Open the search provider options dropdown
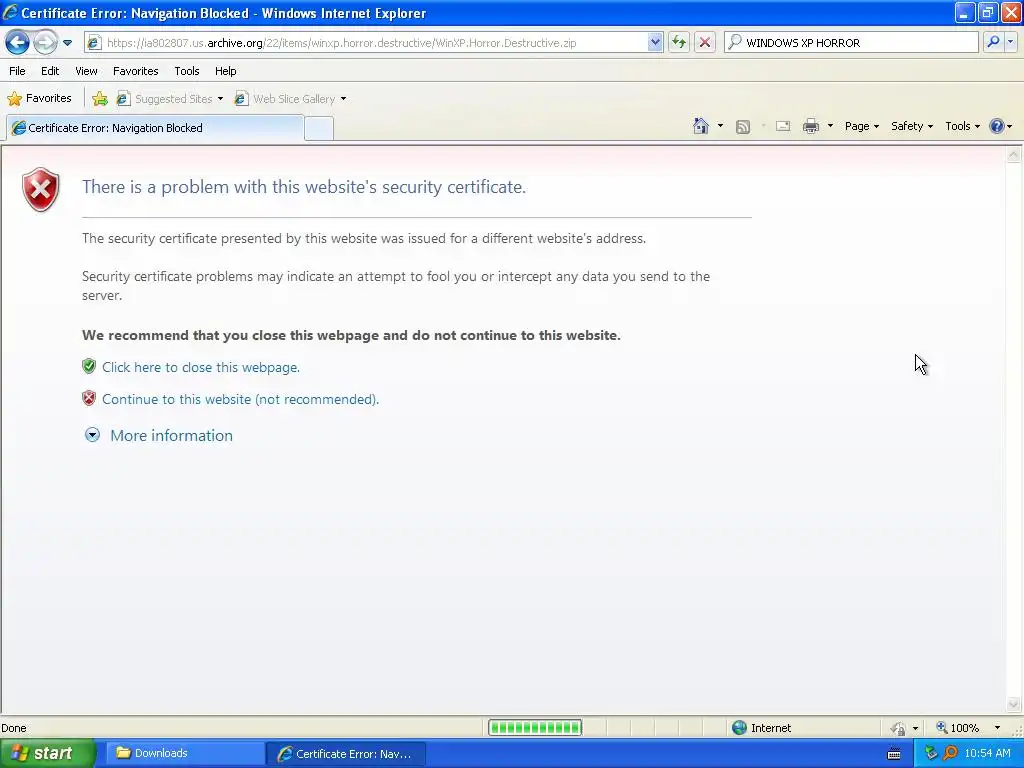Screen dimensions: 1024x768 [x=1011, y=42]
